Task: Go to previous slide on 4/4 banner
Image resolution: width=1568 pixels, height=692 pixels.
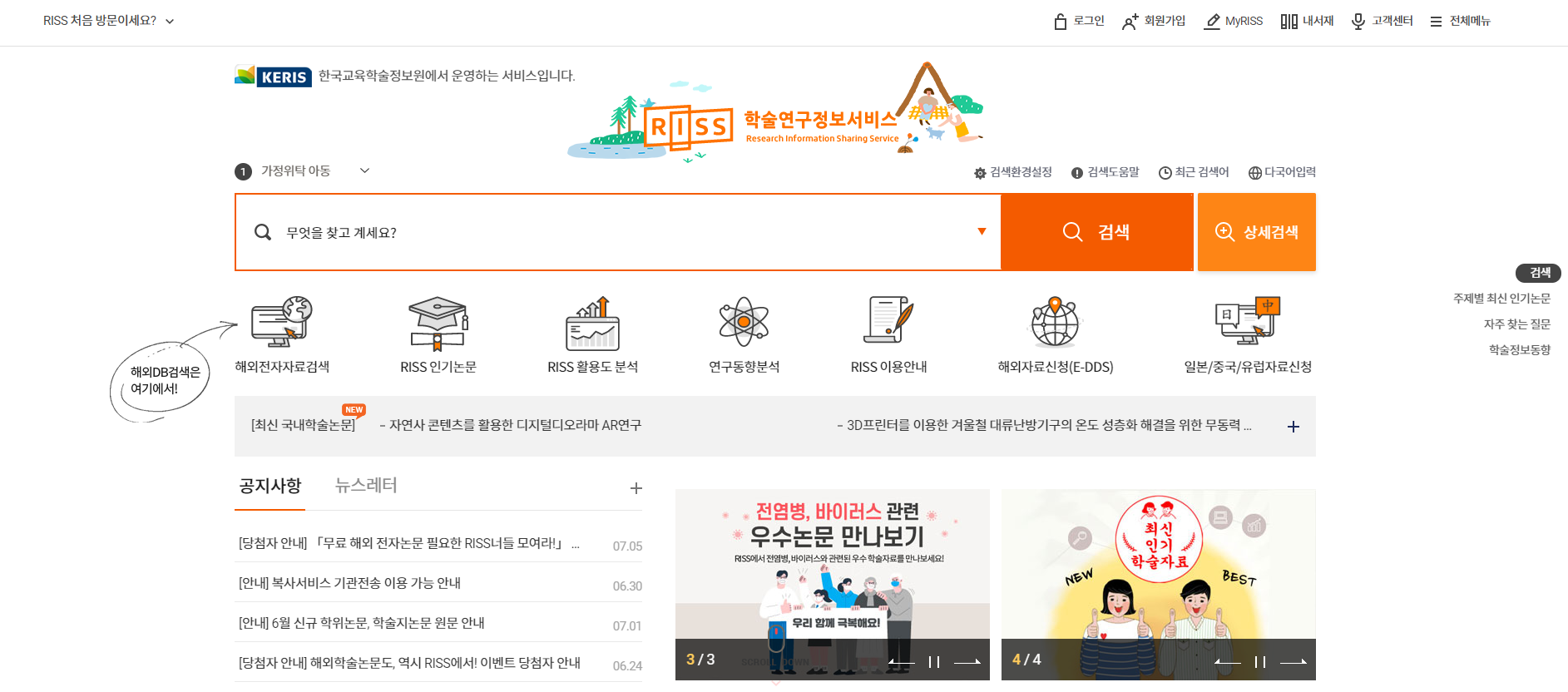Action: click(x=1229, y=662)
